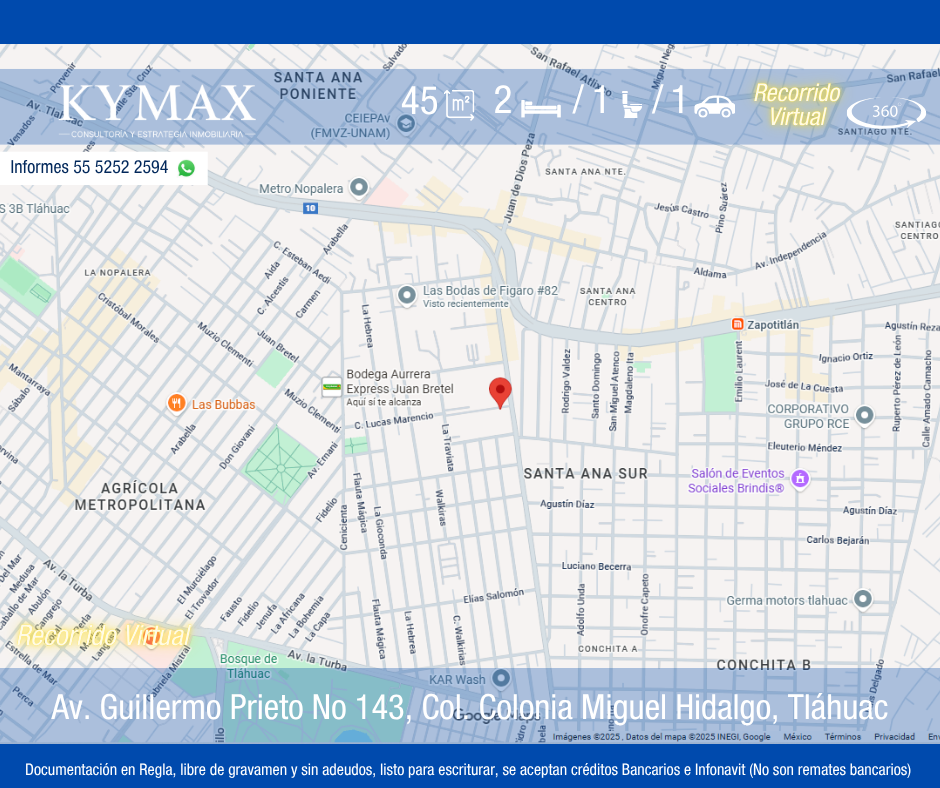Click the Las Bodas de Figaro #82 marker

point(407,295)
